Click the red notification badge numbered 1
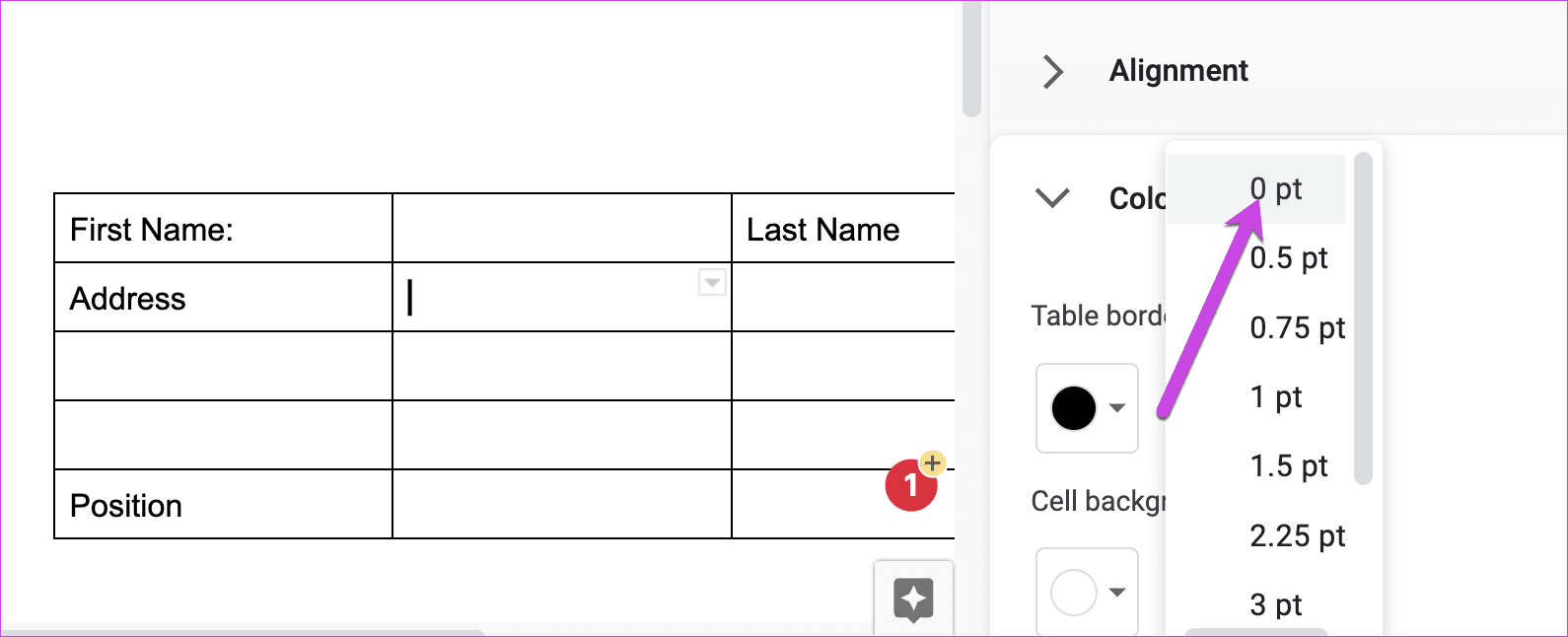 coord(910,485)
